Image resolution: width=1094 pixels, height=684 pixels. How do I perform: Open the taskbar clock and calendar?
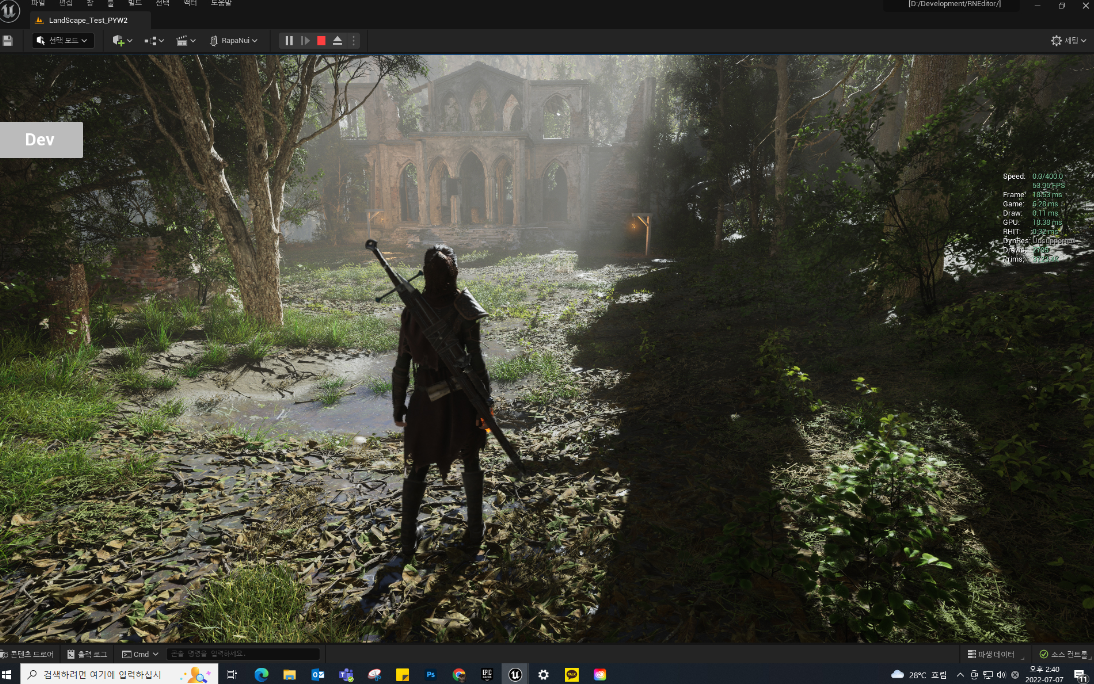coord(1044,674)
